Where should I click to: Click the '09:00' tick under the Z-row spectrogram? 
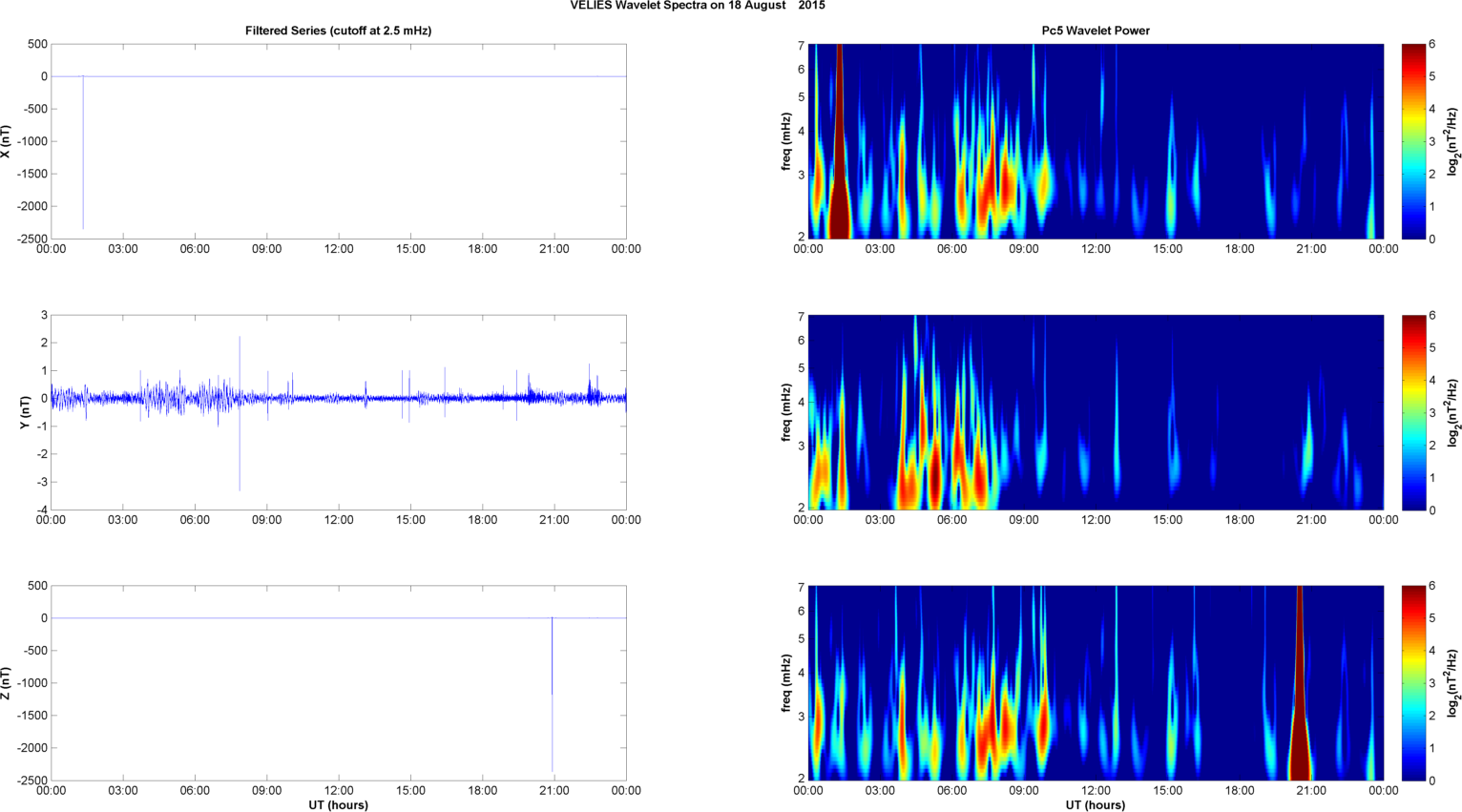click(x=1024, y=791)
